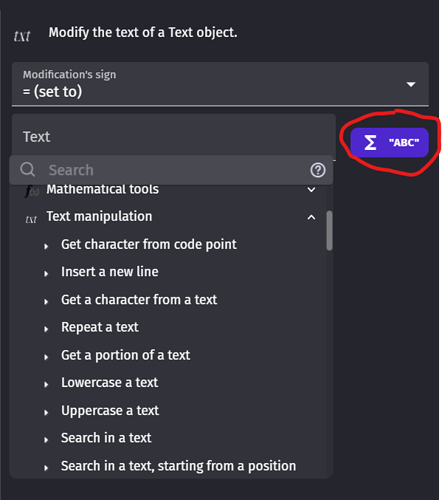
Task: Click the help question mark icon
Action: pos(318,170)
